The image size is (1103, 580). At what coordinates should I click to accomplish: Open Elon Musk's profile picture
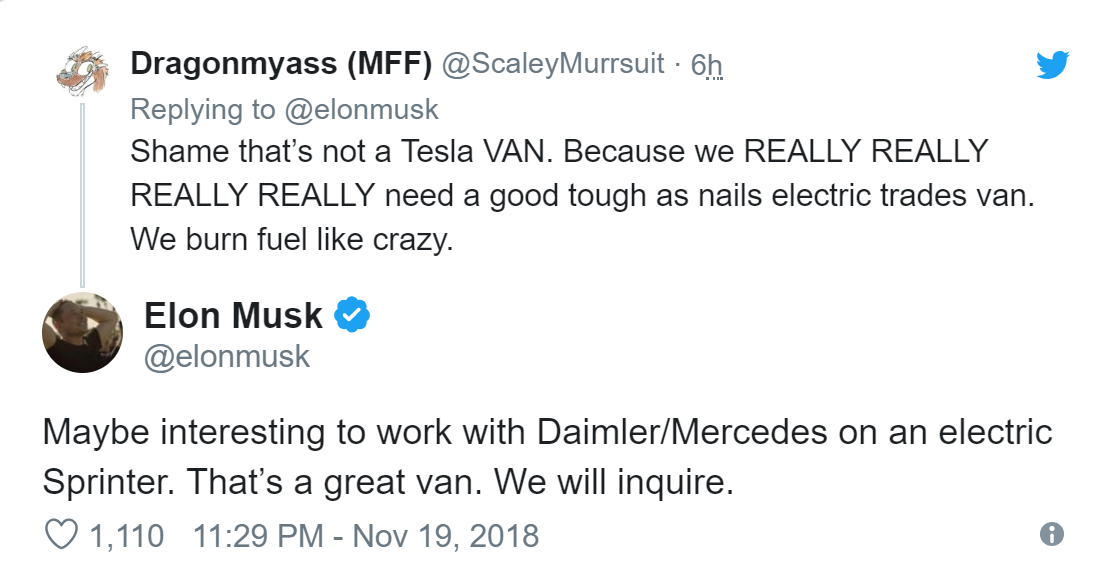click(82, 332)
